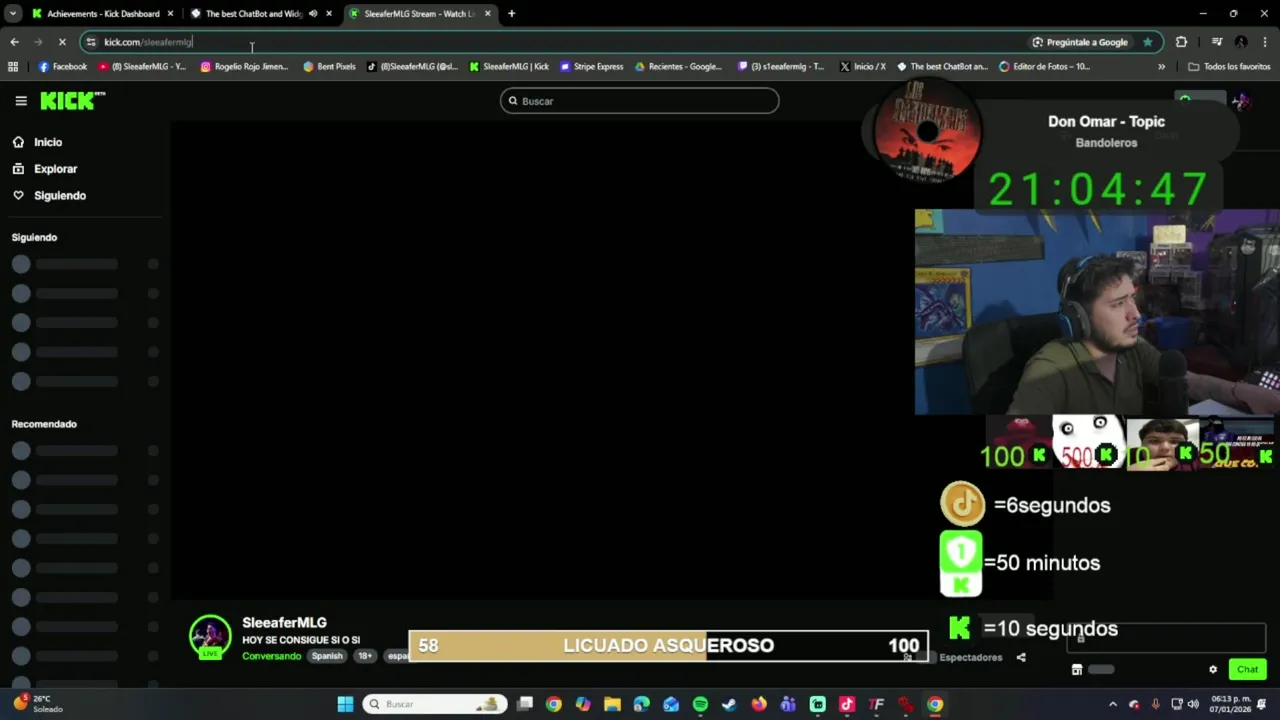Click the KICK logo
The image size is (1280, 720).
coord(72,101)
